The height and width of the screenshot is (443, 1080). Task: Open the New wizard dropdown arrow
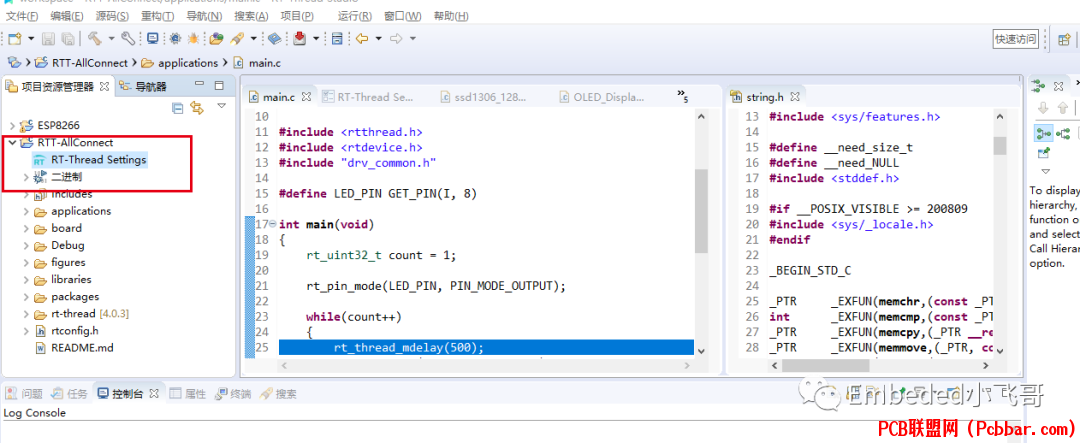(x=31, y=39)
